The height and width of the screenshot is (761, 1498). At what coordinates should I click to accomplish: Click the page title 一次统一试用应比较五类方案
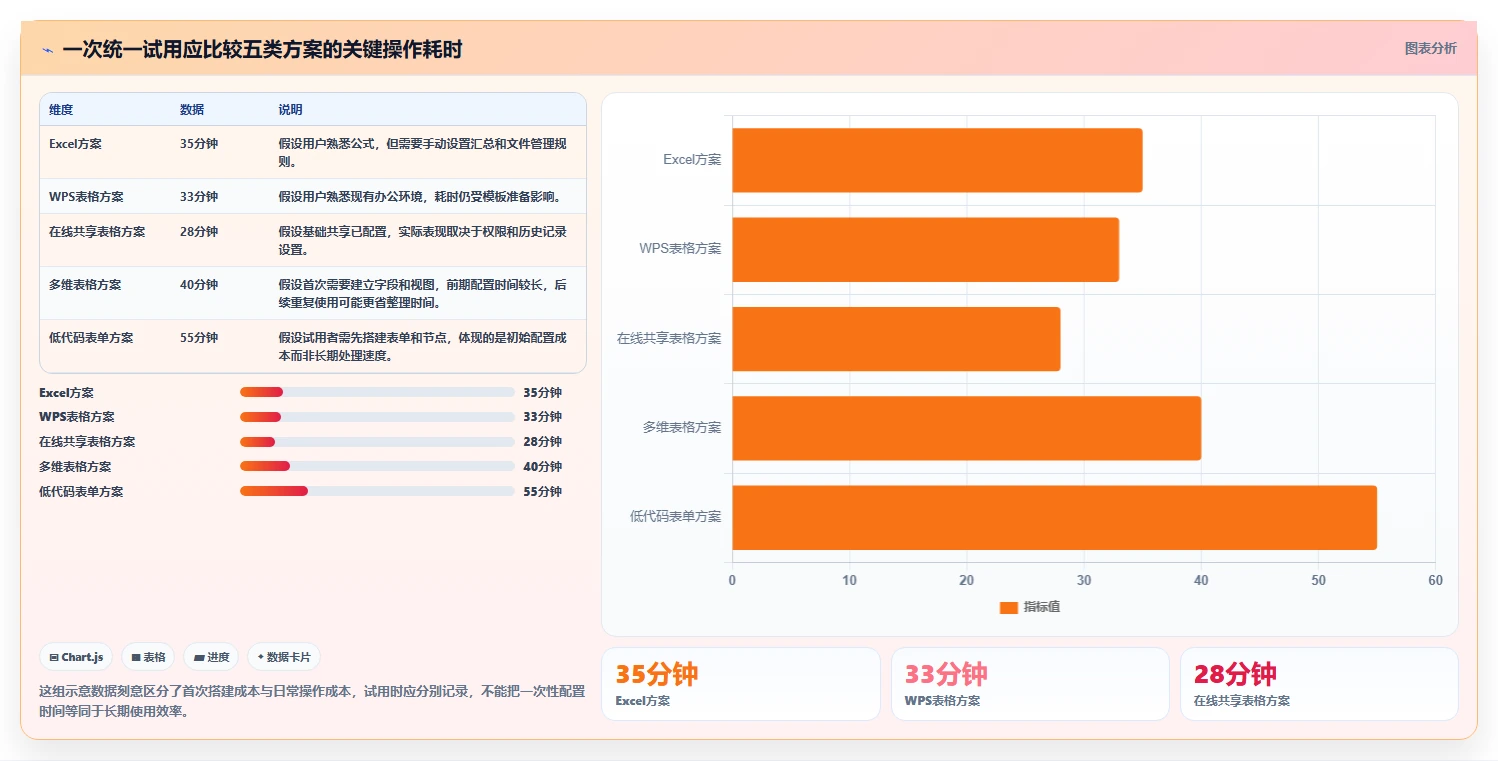[x=262, y=50]
